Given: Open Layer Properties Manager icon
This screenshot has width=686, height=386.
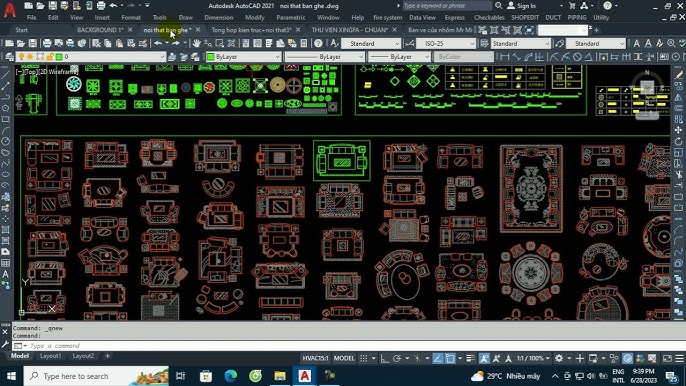Looking at the screenshot, I should click(x=8, y=57).
